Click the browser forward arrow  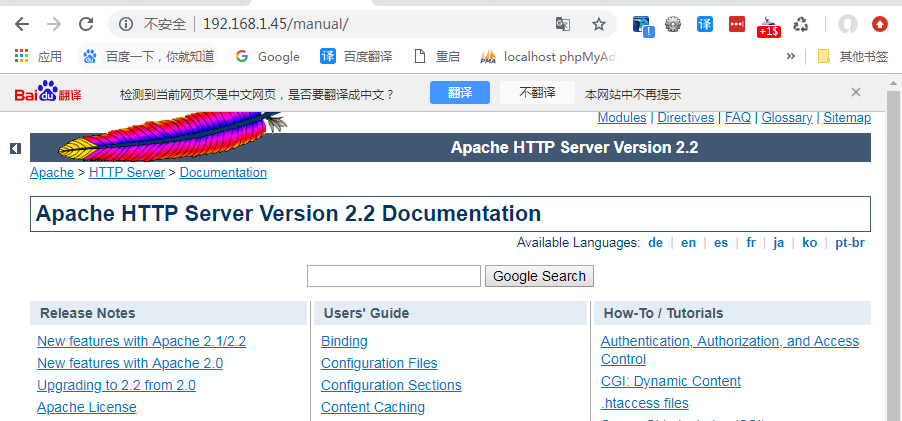coord(54,24)
